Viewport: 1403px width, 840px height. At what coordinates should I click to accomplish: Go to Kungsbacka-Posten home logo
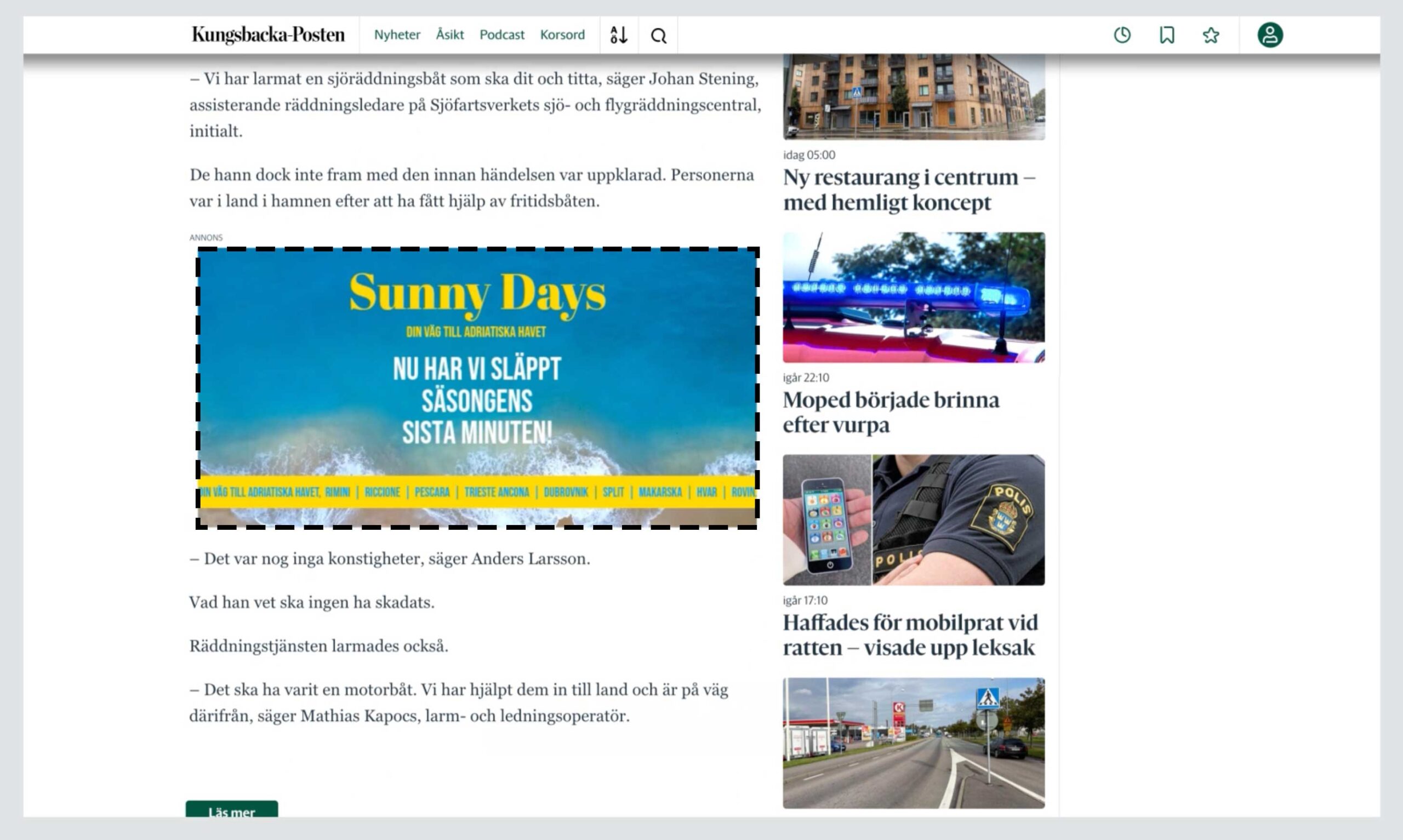click(267, 35)
